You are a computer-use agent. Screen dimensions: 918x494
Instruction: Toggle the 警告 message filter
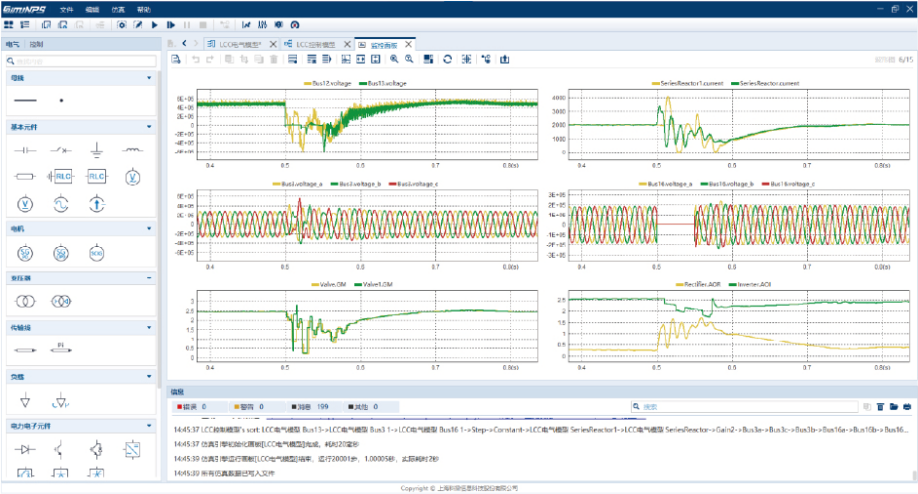pyautogui.click(x=246, y=407)
